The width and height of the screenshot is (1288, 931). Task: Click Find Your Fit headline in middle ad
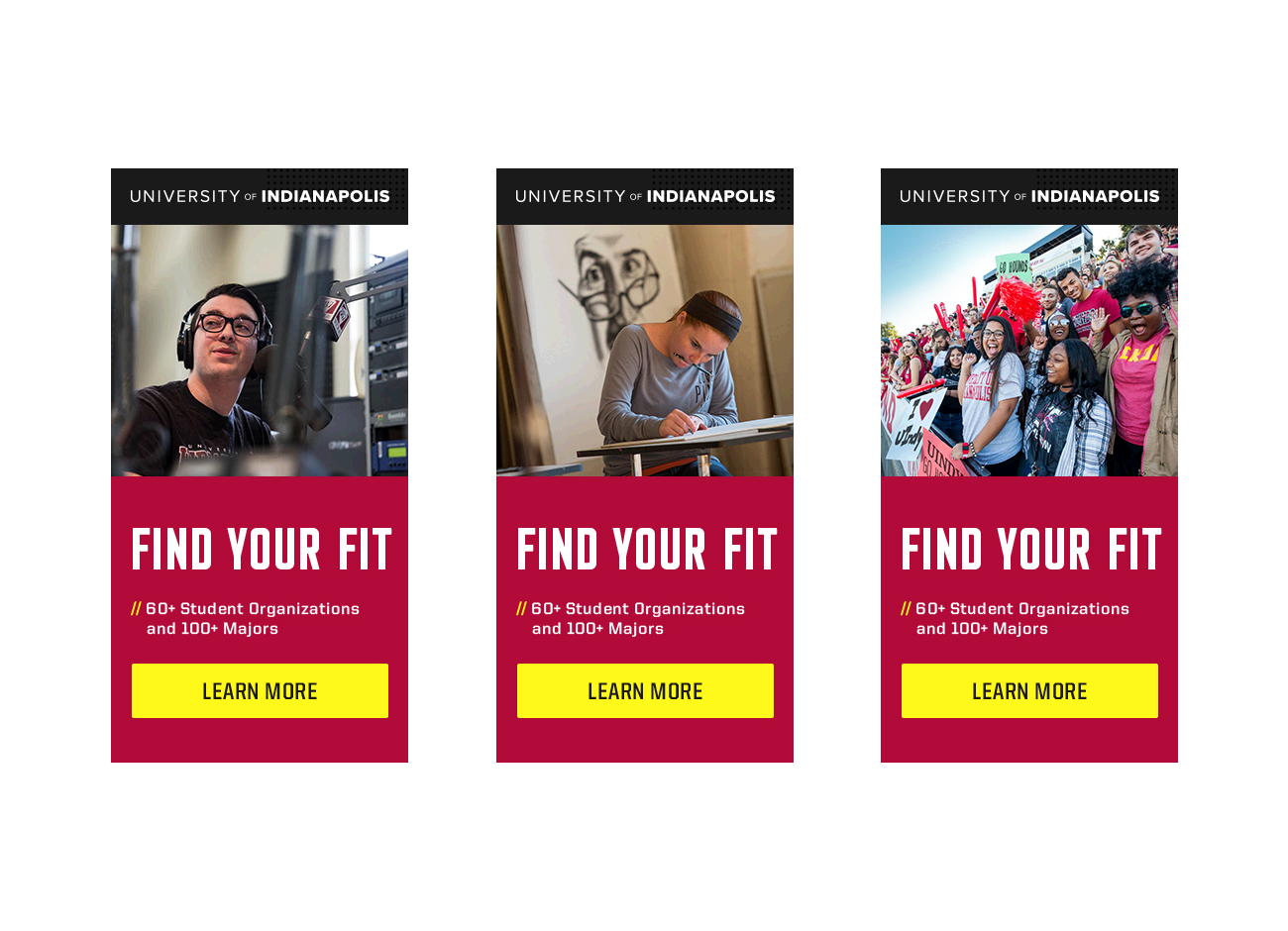(647, 550)
